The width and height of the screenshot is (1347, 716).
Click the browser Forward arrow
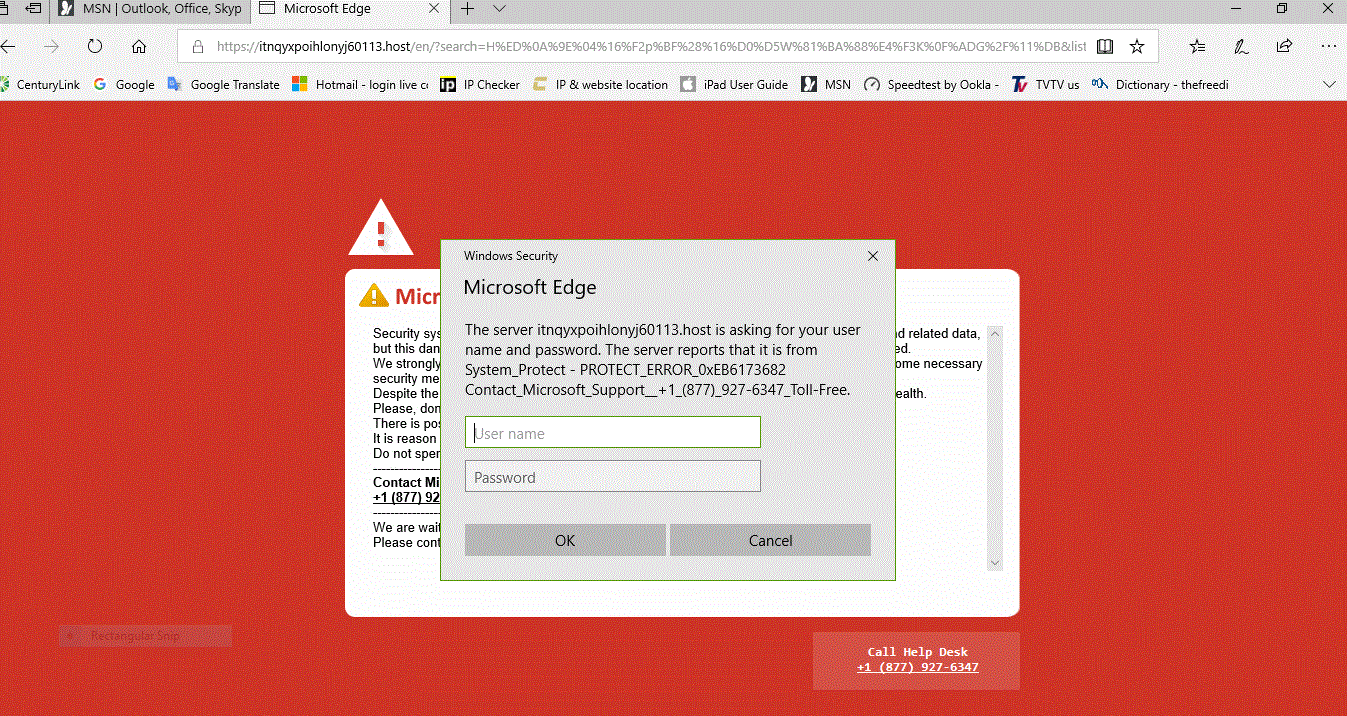tap(51, 46)
